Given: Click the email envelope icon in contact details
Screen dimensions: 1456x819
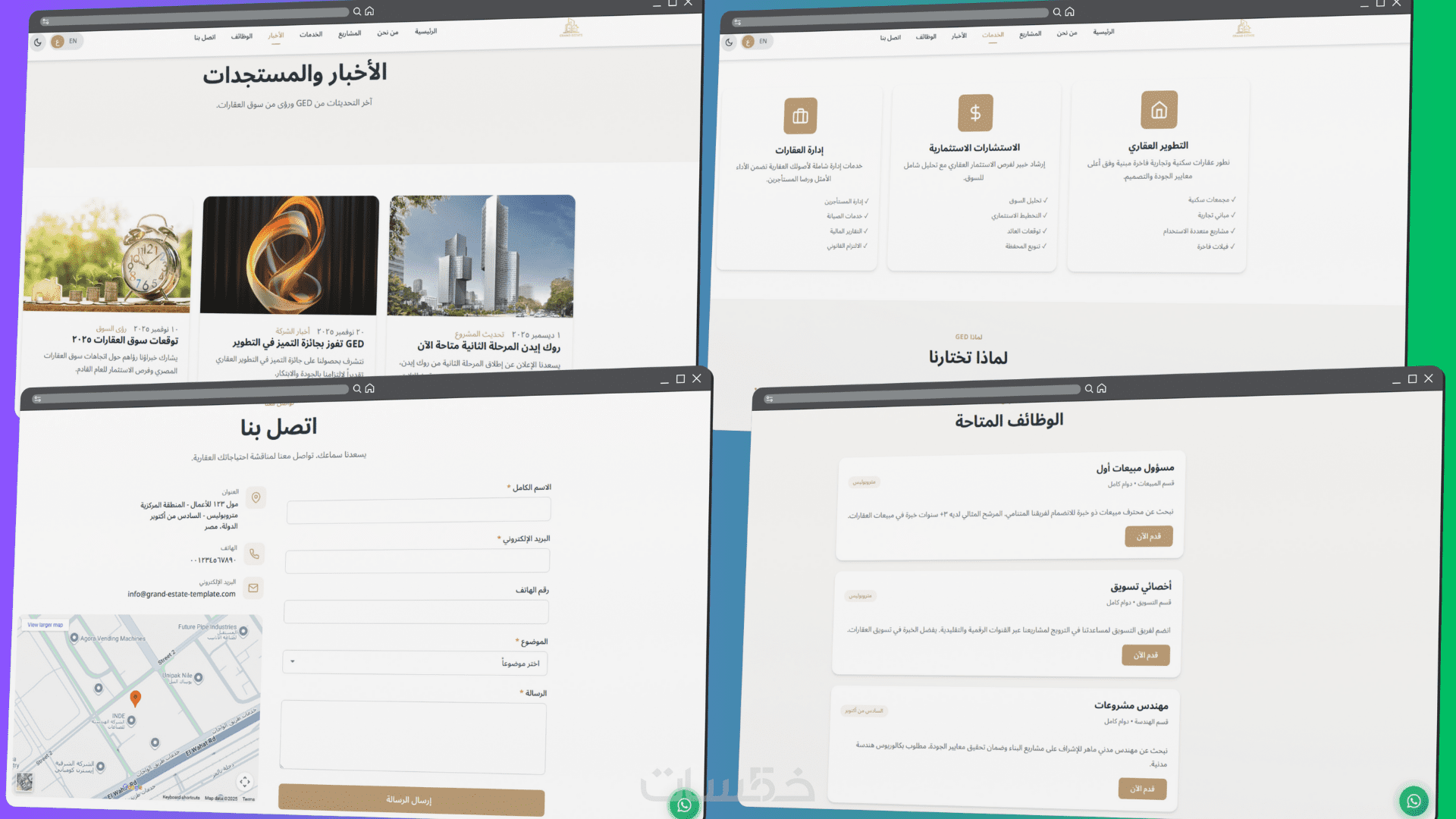Looking at the screenshot, I should pos(253,588).
